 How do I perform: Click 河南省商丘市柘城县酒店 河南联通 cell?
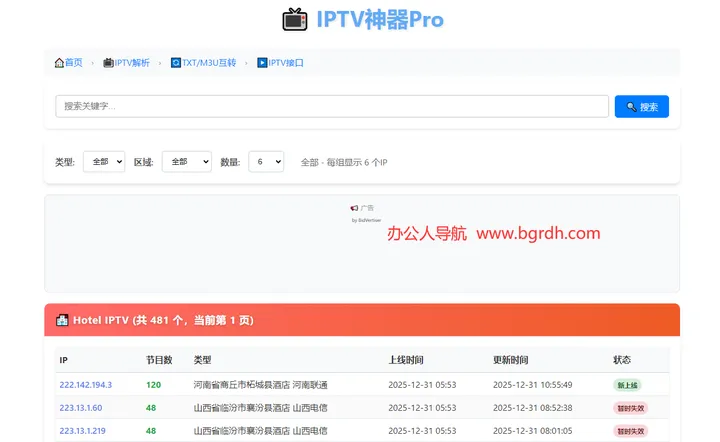pos(260,385)
